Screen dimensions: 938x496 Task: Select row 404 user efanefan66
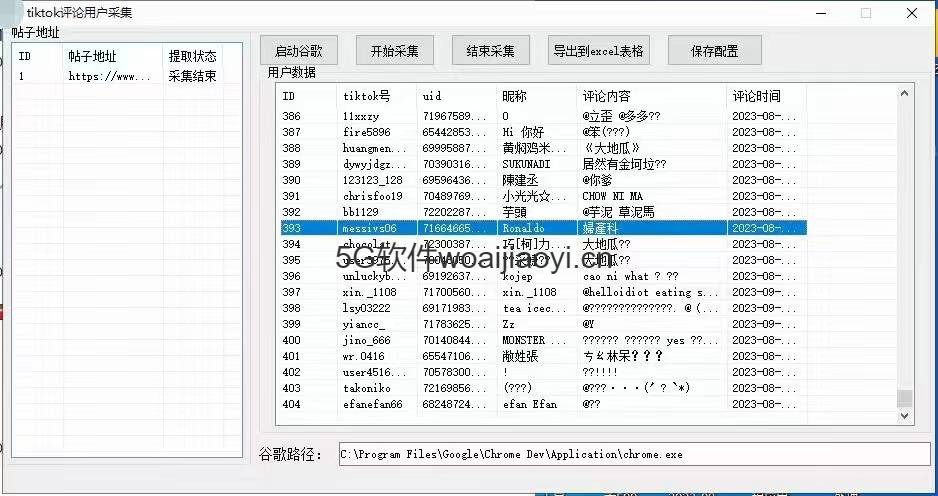(x=543, y=404)
